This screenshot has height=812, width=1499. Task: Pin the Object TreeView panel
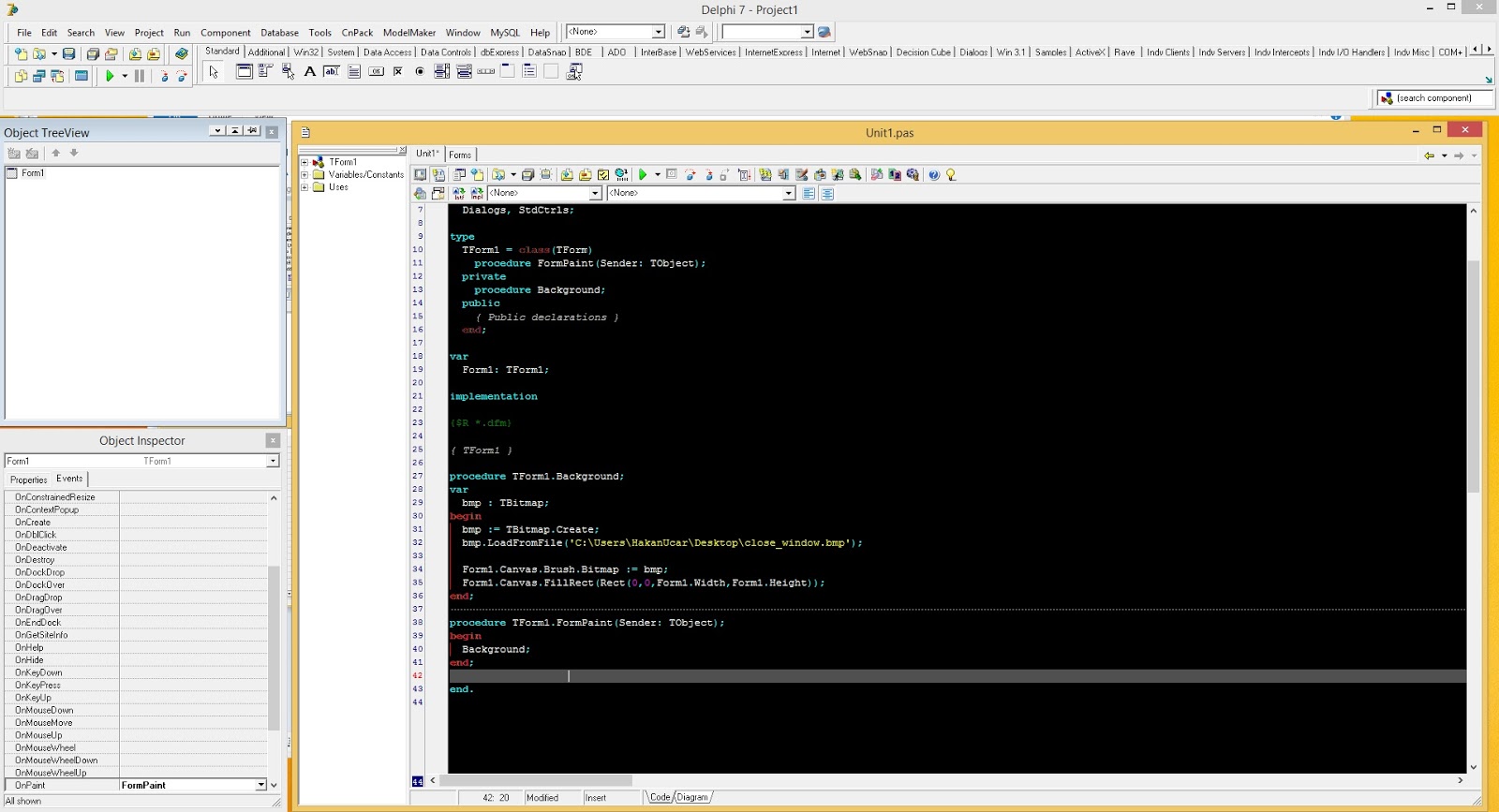(x=252, y=131)
